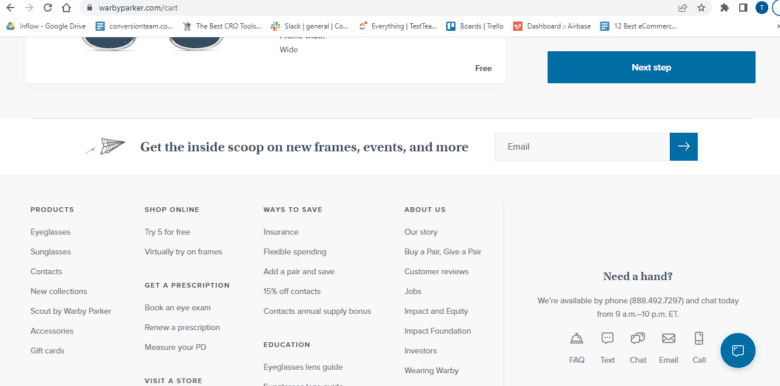Go back to the previous page
Screen dimensions: 780x386
pos(10,7)
